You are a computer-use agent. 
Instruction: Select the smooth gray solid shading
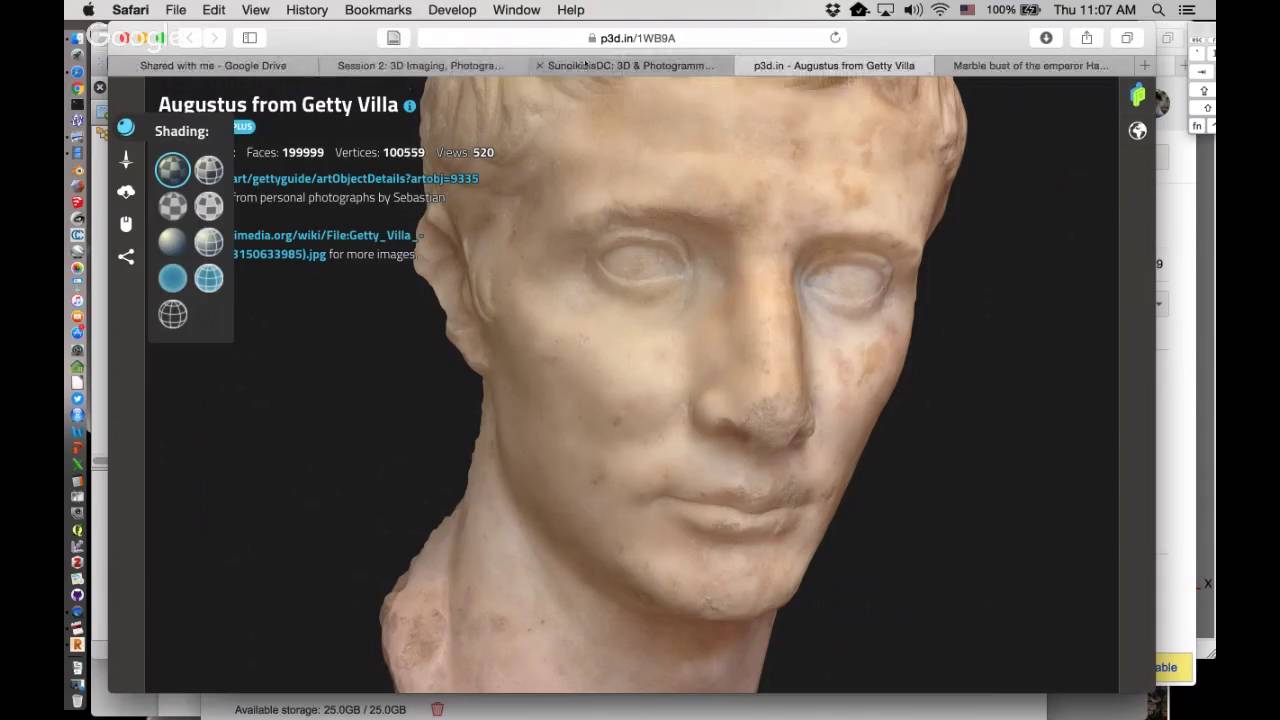click(x=173, y=242)
